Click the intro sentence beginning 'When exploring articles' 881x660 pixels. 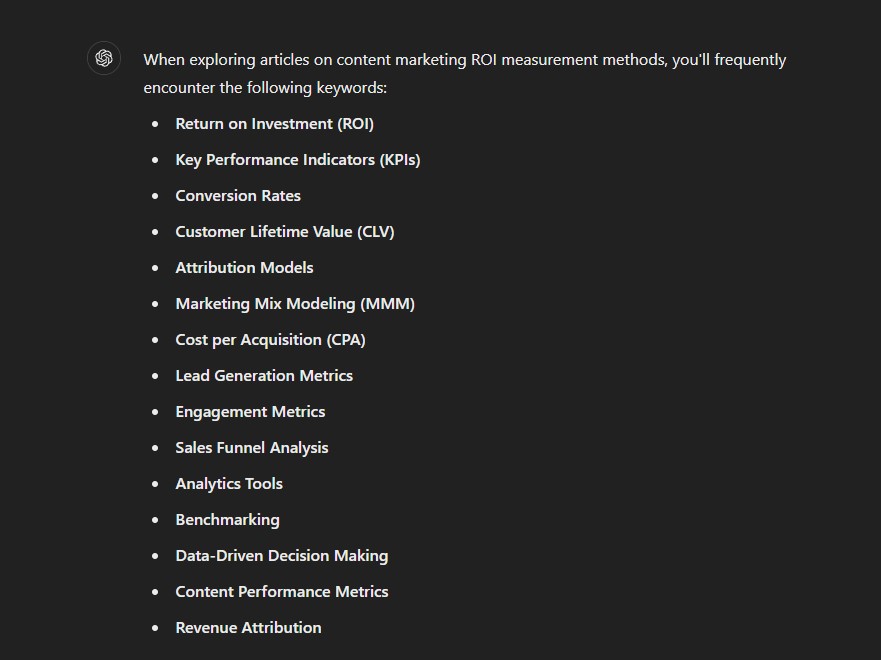(465, 74)
